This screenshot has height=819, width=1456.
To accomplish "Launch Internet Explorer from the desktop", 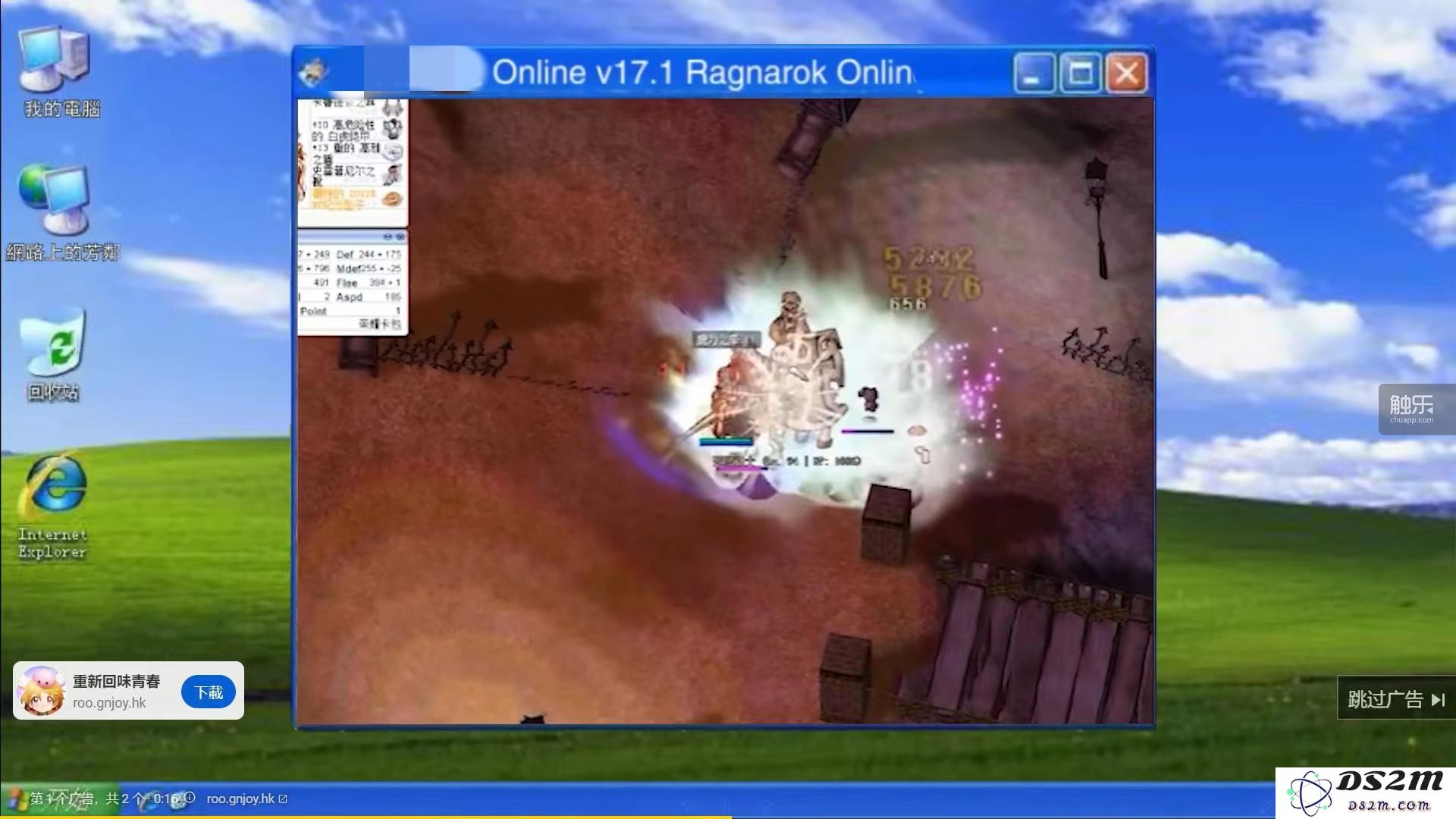I will click(x=53, y=507).
